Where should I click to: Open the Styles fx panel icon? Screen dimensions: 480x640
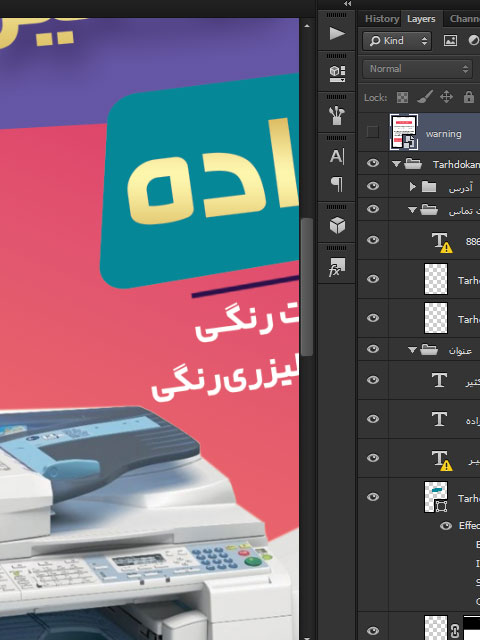337,267
